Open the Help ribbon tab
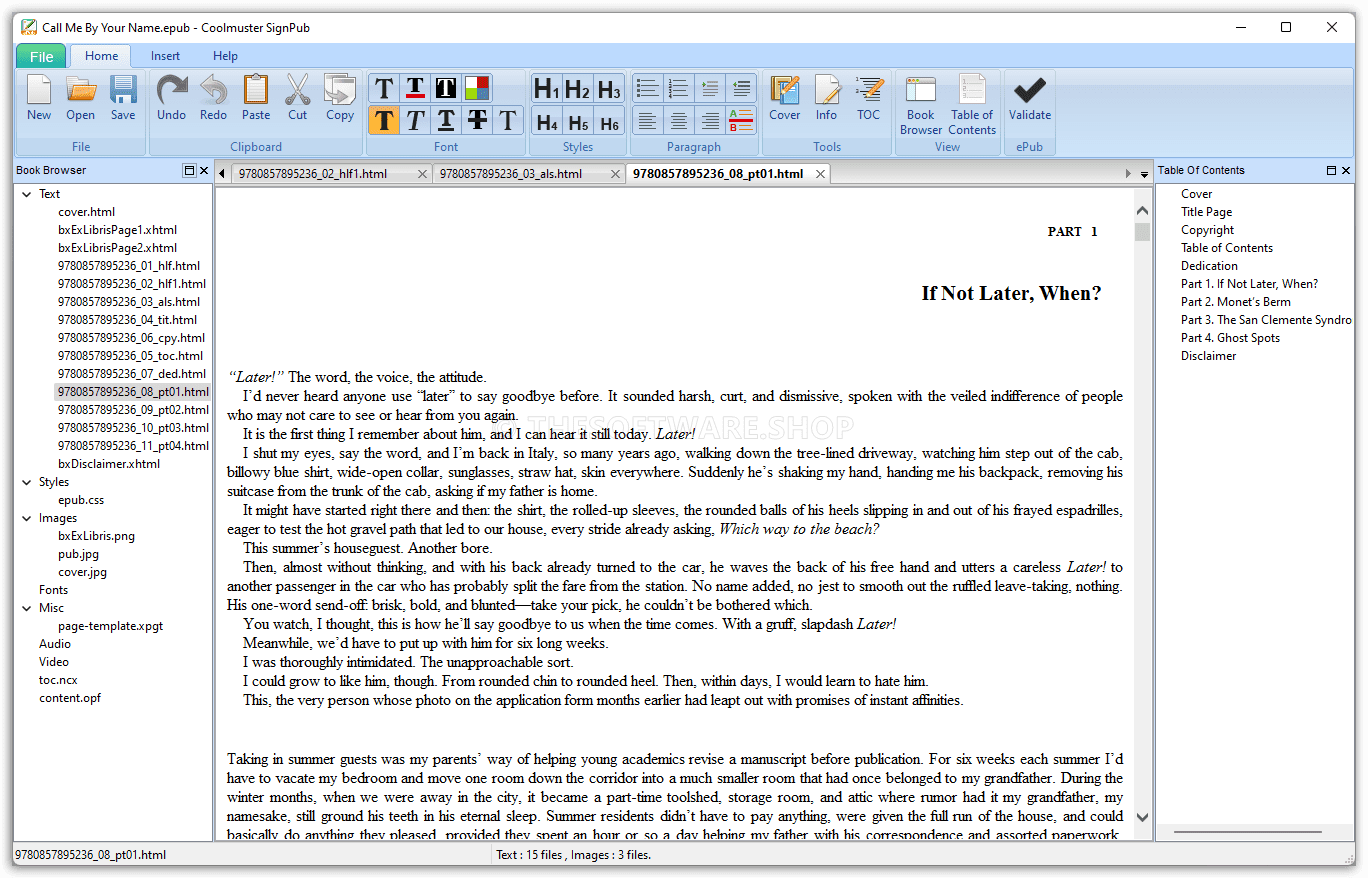The image size is (1368, 878). click(225, 56)
